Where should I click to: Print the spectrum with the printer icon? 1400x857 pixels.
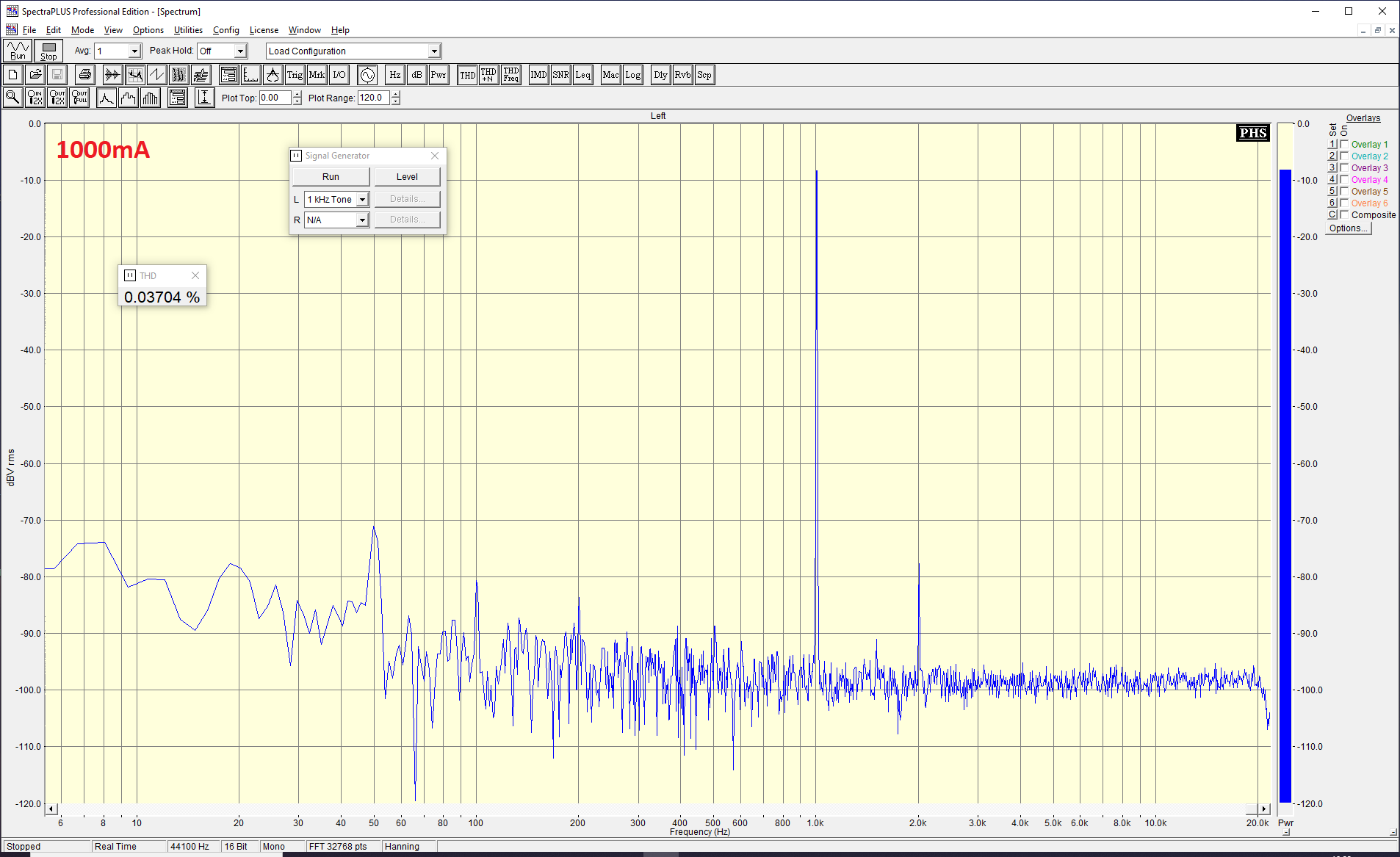pyautogui.click(x=85, y=75)
